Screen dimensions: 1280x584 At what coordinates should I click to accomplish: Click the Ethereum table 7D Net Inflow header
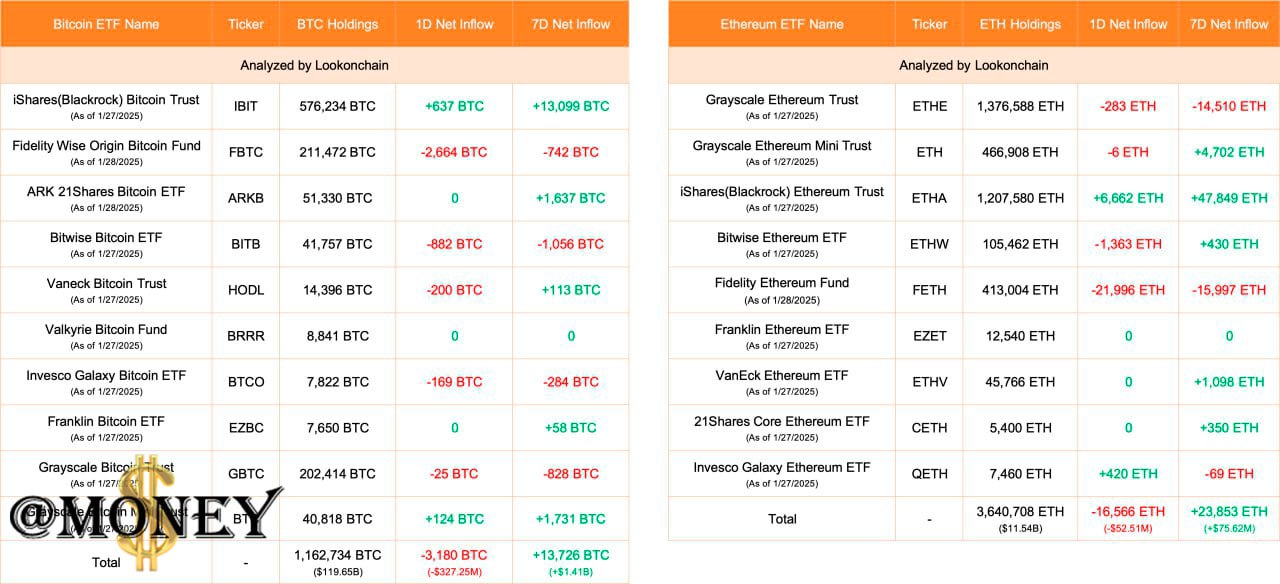(1229, 24)
